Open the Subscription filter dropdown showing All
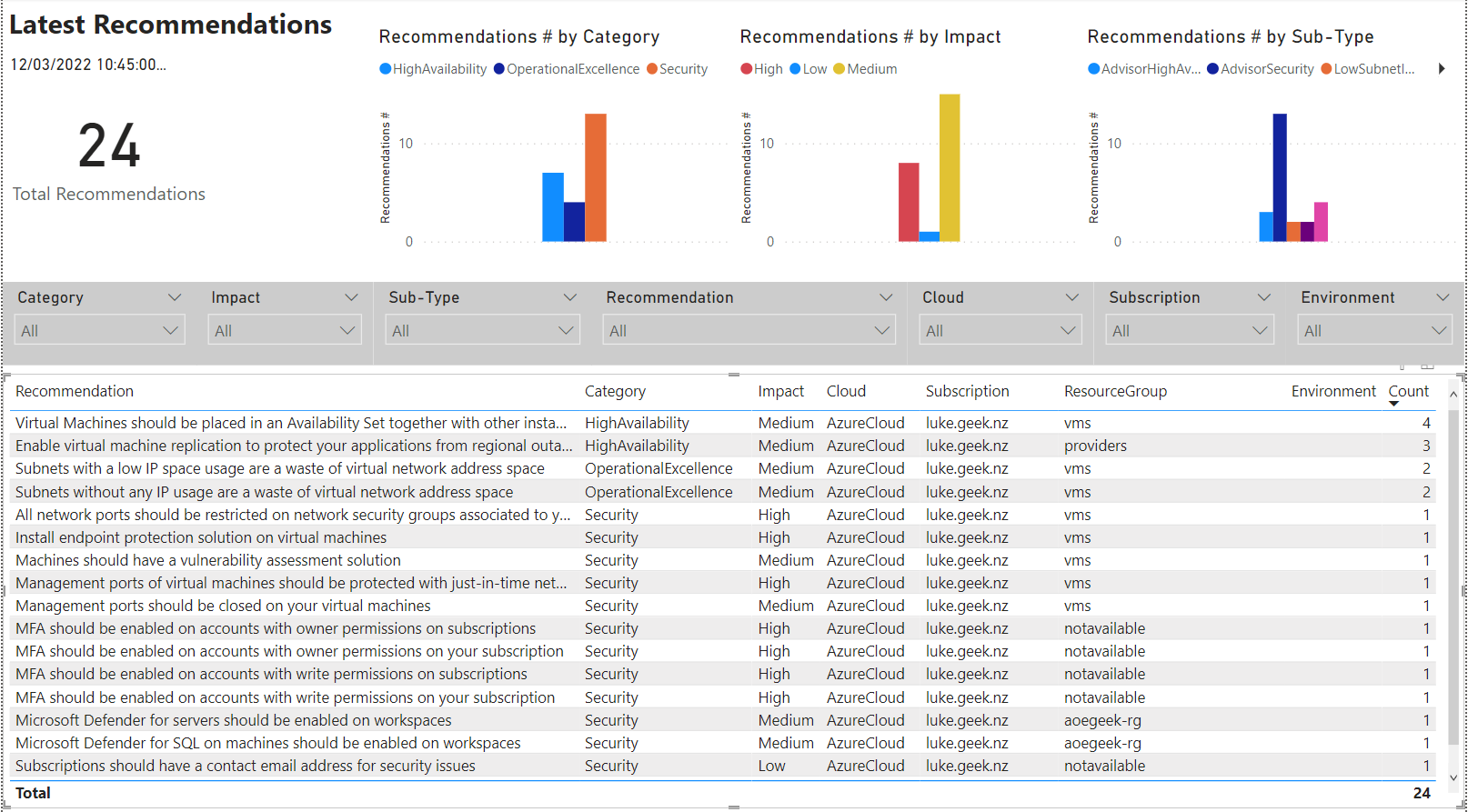The image size is (1468, 812). pyautogui.click(x=1190, y=330)
